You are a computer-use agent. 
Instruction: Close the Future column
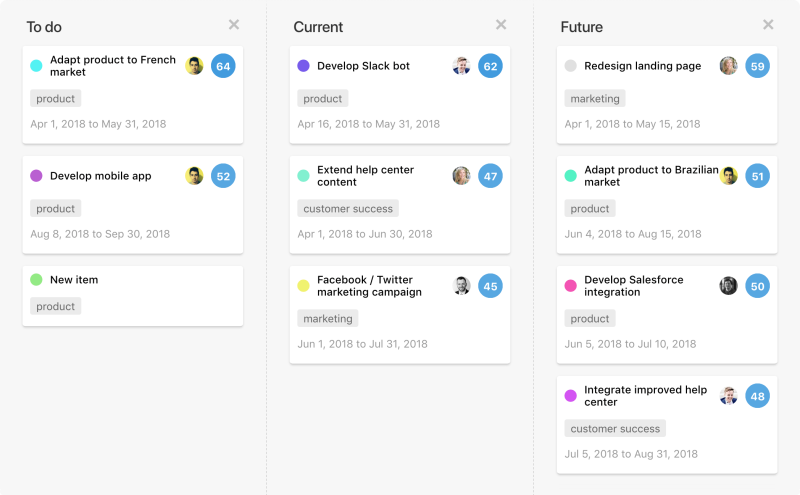click(768, 25)
